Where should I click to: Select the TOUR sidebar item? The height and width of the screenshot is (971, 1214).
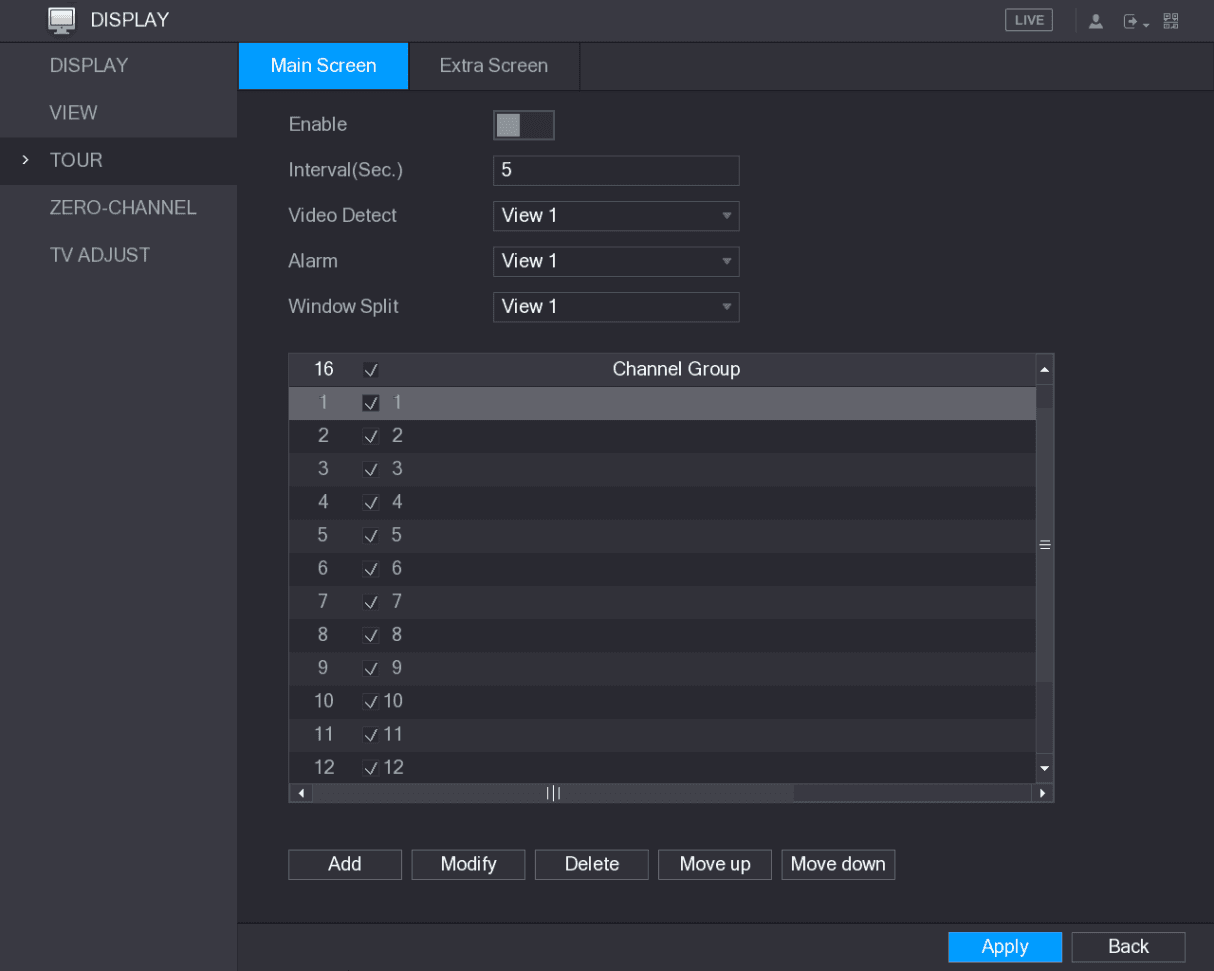click(118, 160)
